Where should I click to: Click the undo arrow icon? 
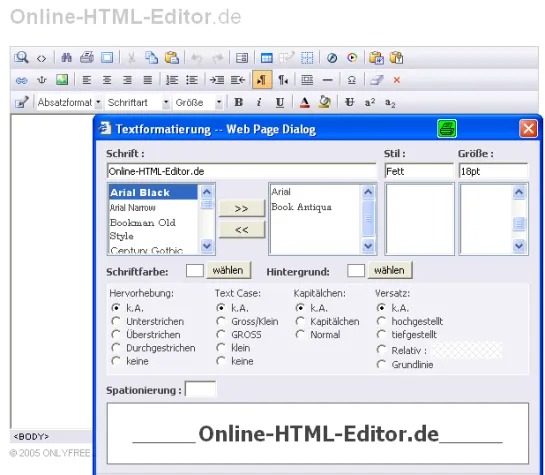tap(197, 58)
